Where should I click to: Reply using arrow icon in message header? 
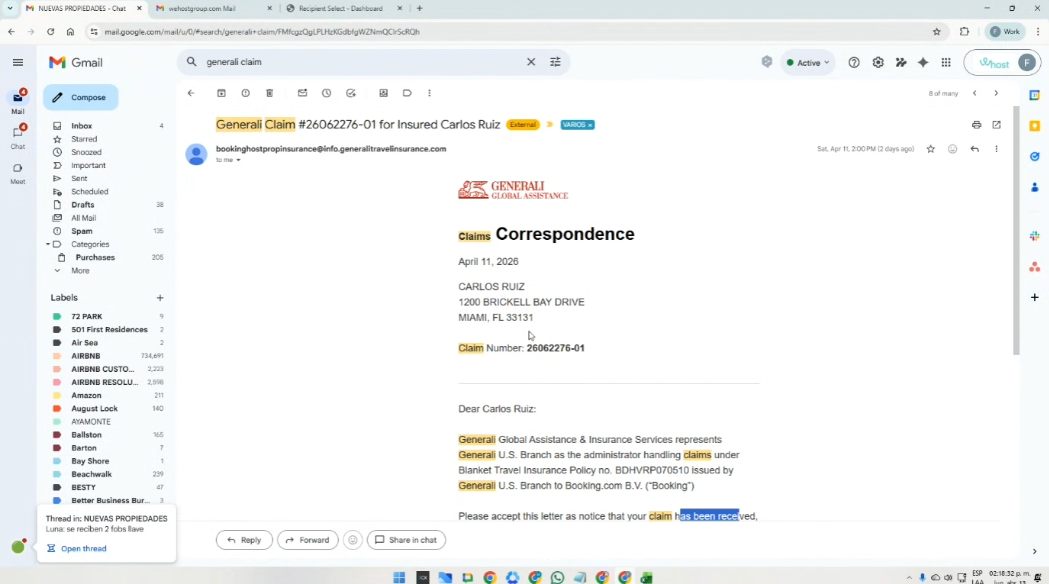coord(975,149)
